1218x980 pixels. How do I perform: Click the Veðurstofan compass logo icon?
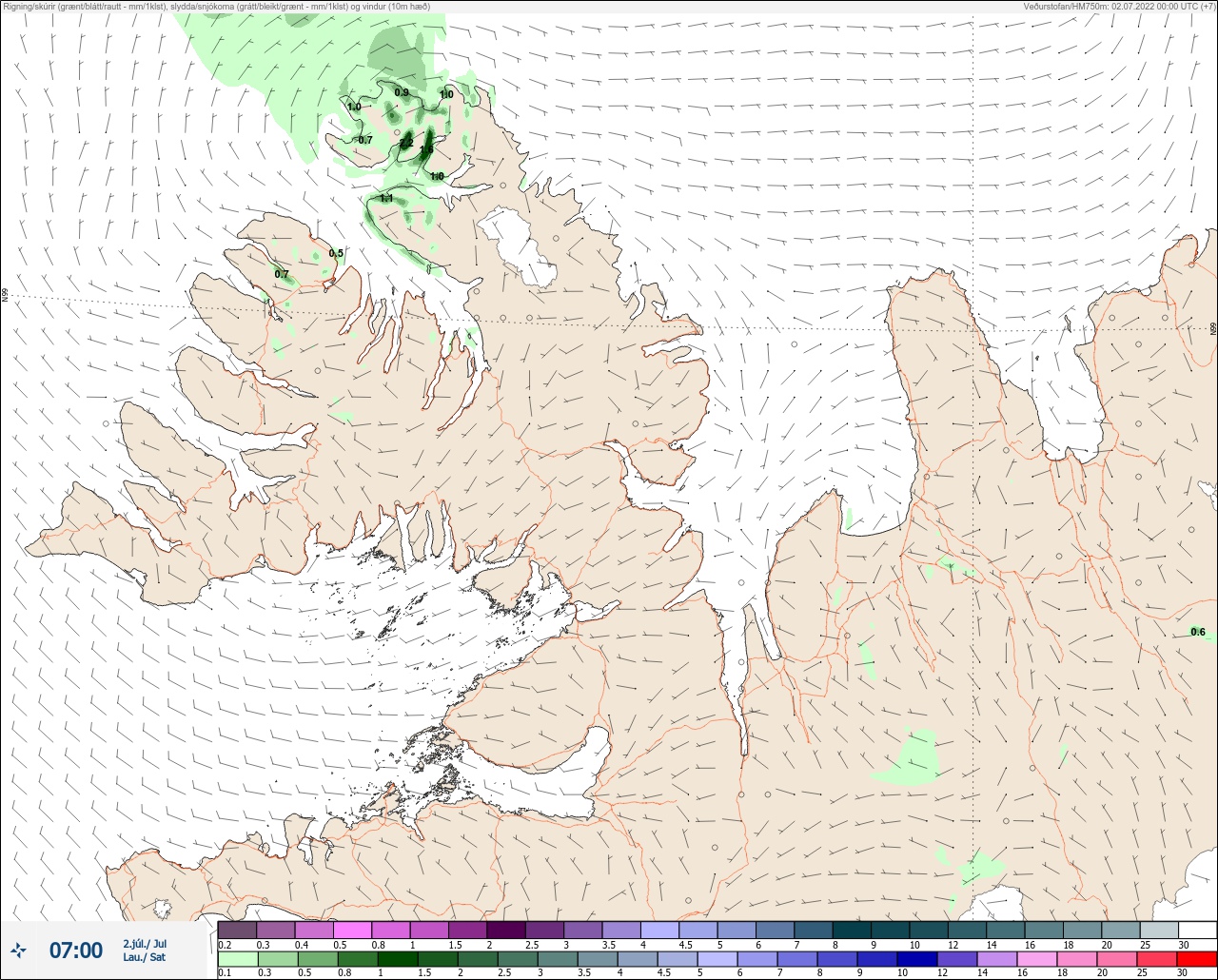click(x=18, y=950)
